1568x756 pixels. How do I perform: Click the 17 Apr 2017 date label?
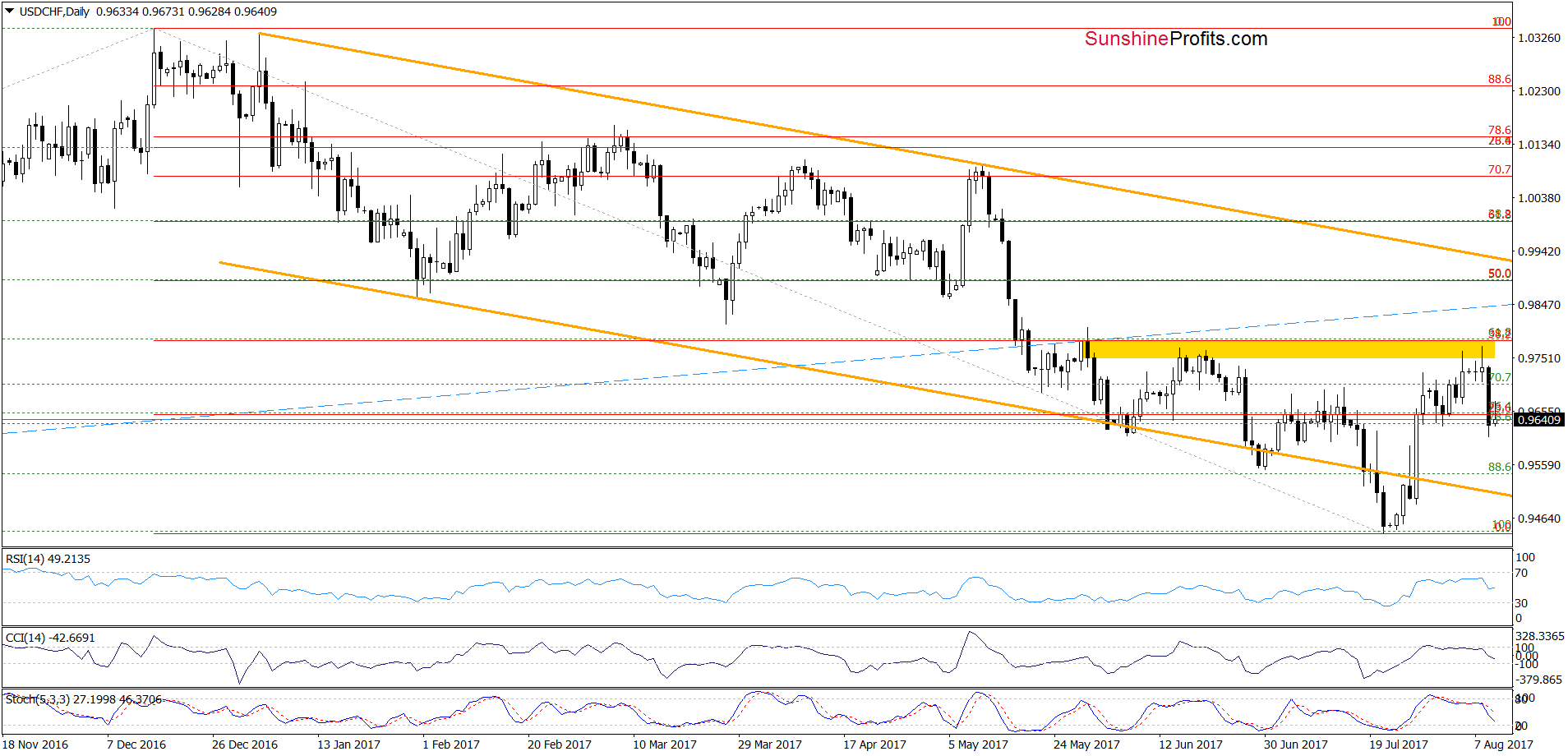pos(874,744)
